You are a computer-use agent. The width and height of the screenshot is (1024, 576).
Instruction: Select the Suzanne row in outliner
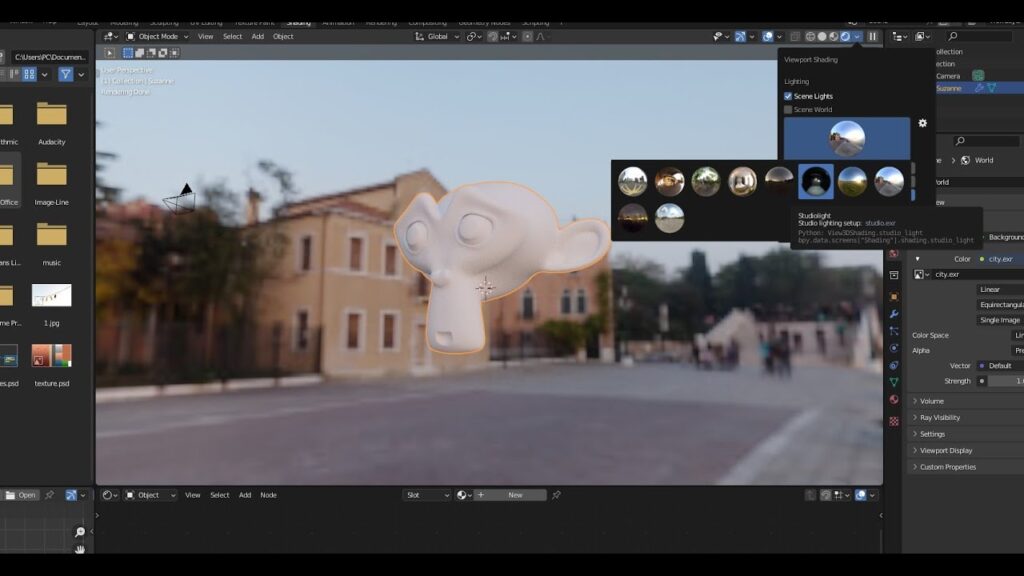point(980,88)
